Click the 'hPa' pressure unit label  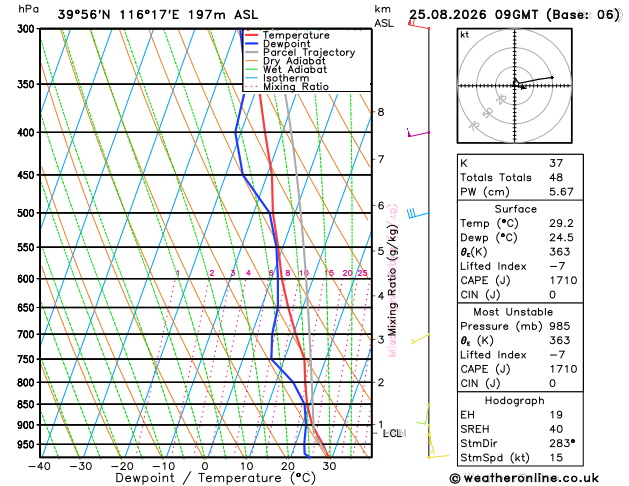point(28,9)
